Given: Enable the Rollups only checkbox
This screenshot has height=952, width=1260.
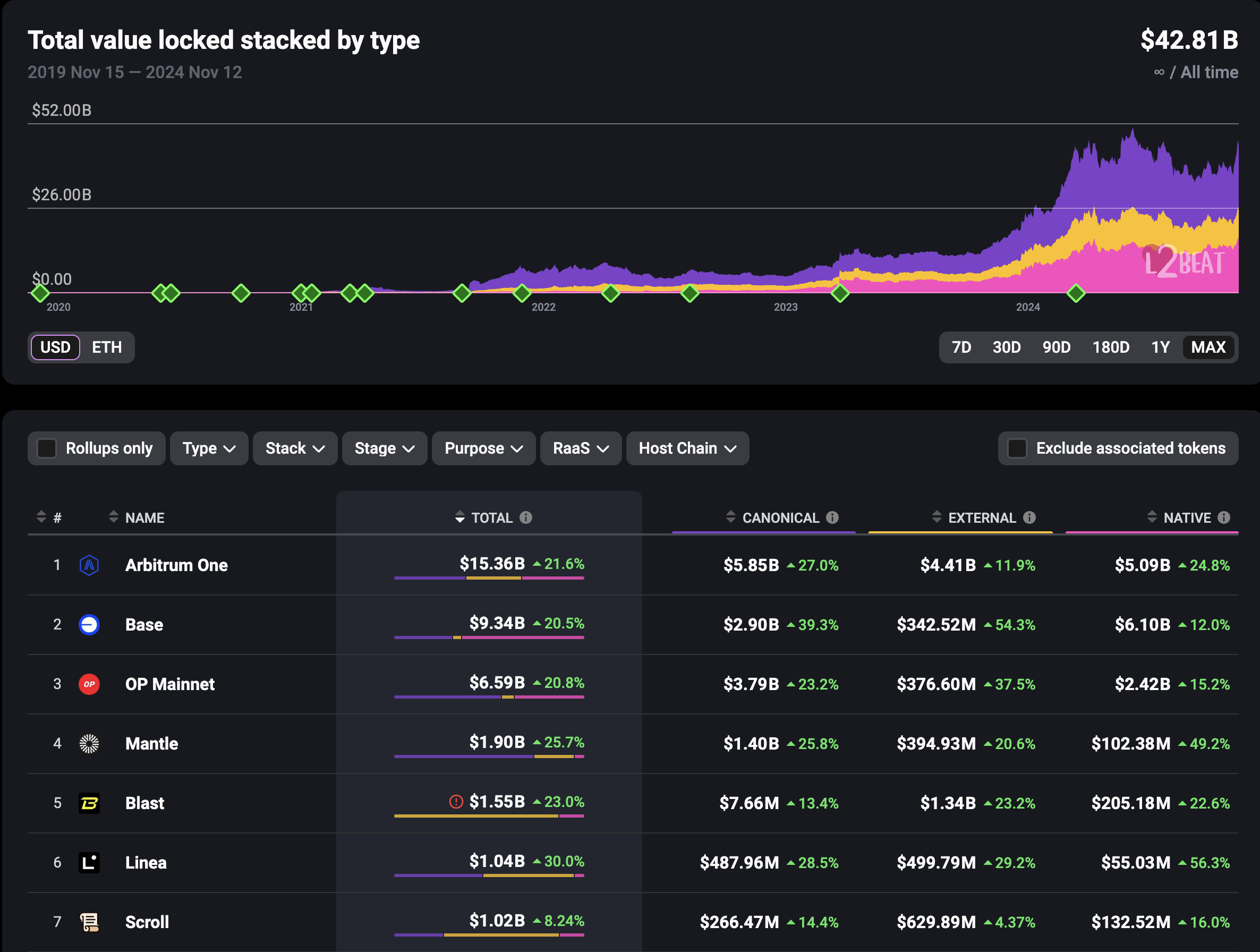Looking at the screenshot, I should 47,448.
